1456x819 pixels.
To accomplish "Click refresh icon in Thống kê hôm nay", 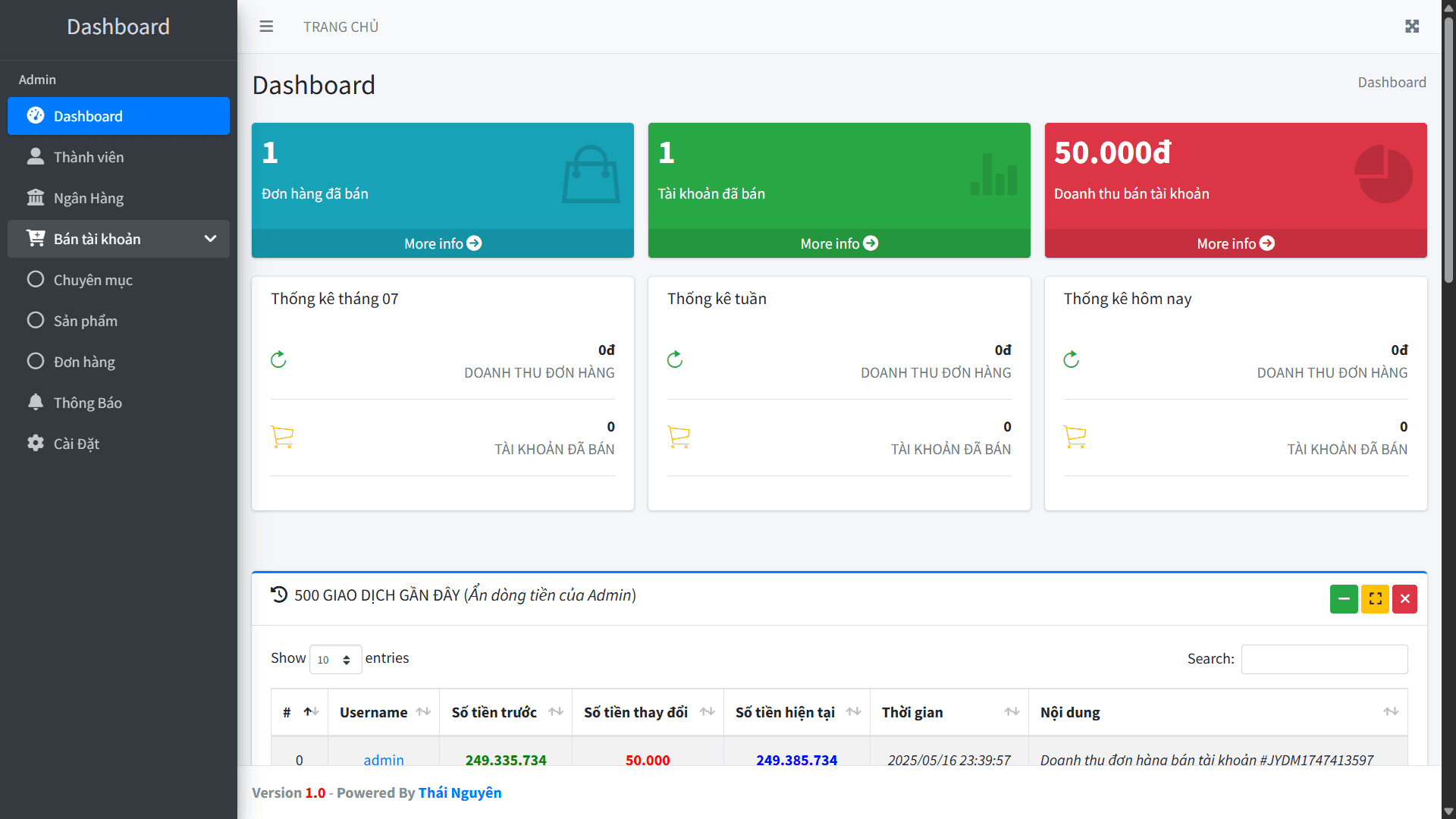I will coord(1071,359).
